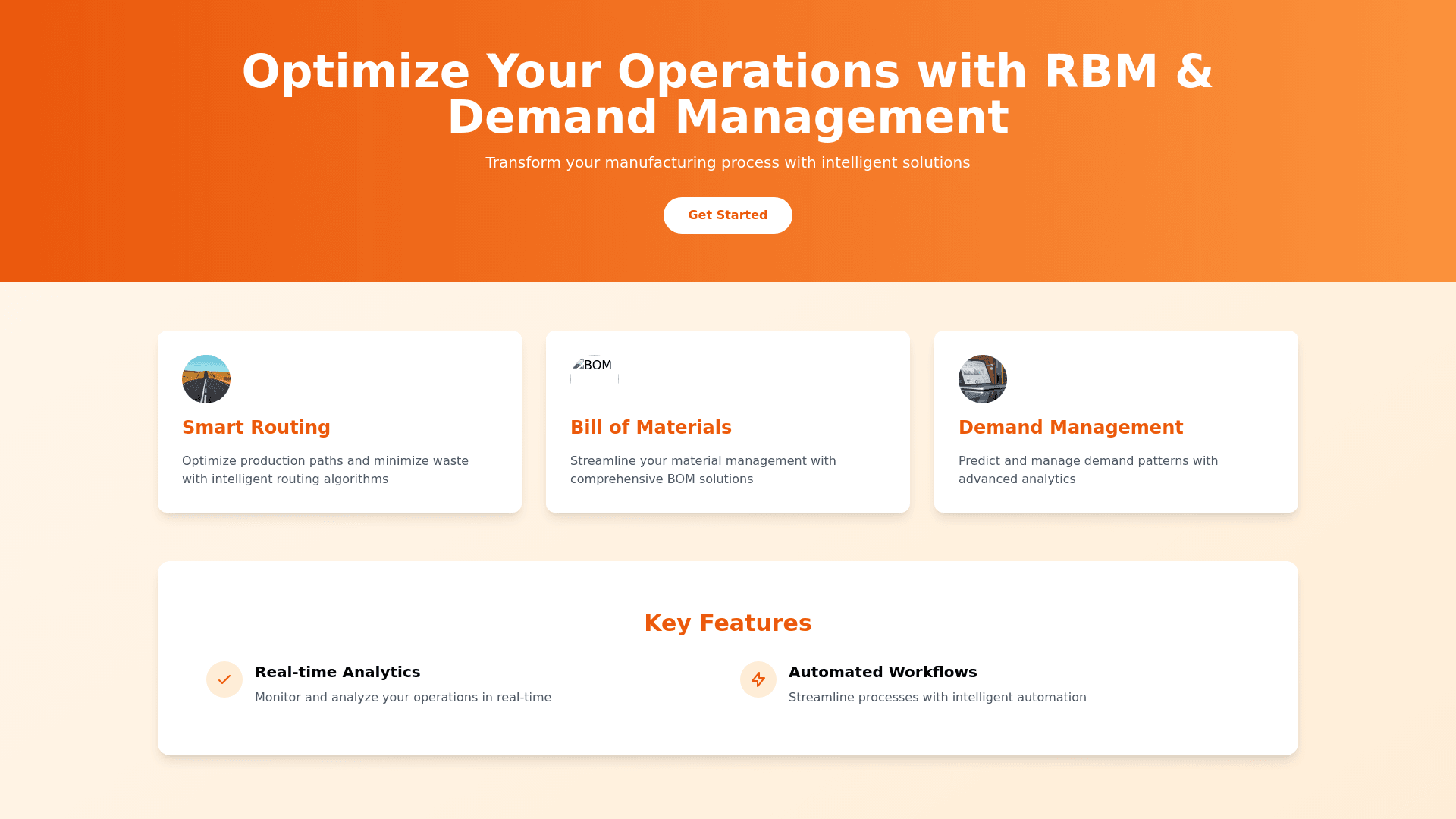This screenshot has width=1456, height=819.
Task: Click the Demand Management circular image
Action: (x=982, y=379)
